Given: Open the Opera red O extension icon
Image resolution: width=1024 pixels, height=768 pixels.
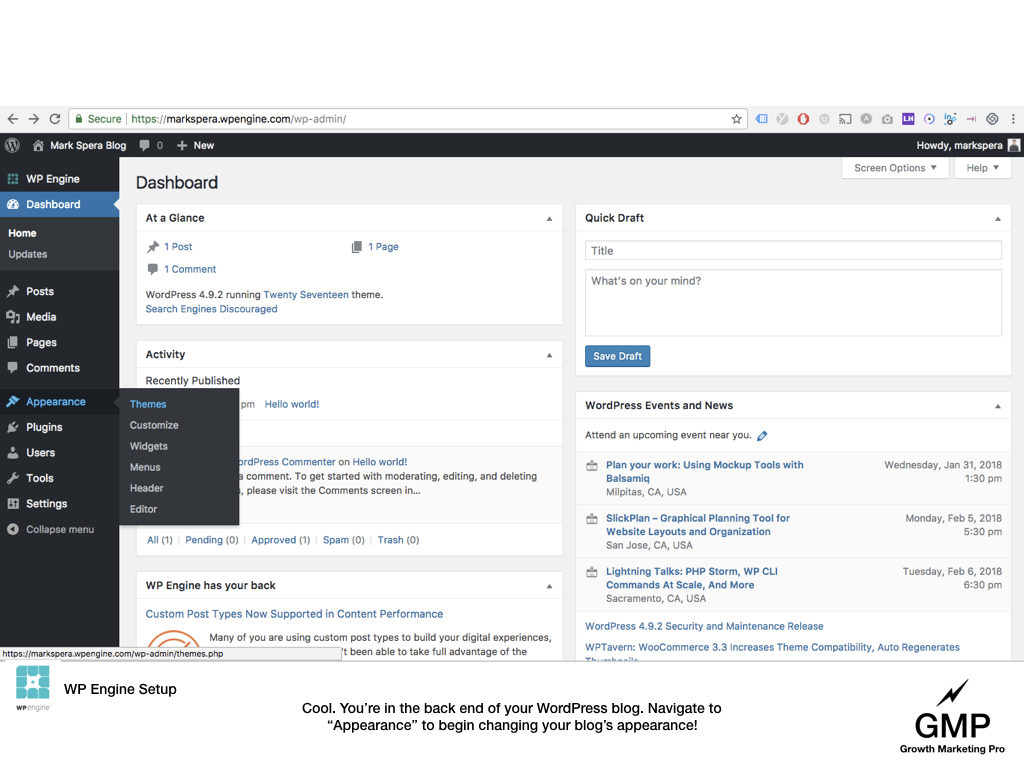Looking at the screenshot, I should click(803, 119).
